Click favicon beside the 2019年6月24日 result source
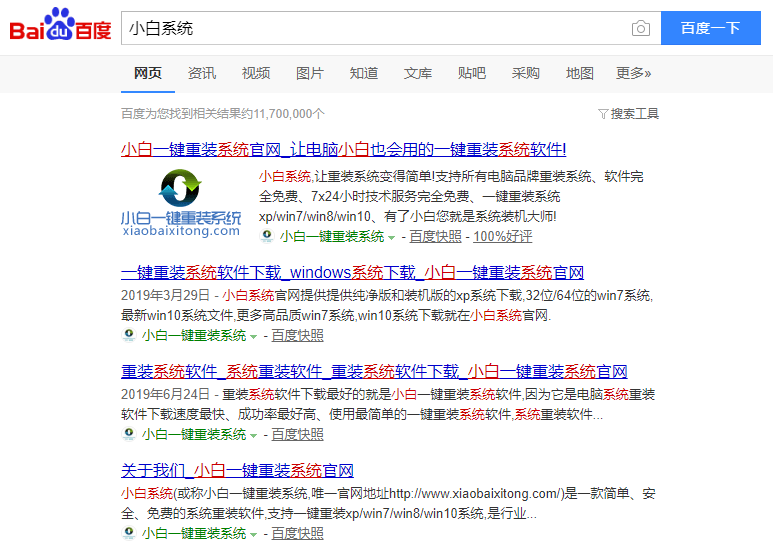 129,434
